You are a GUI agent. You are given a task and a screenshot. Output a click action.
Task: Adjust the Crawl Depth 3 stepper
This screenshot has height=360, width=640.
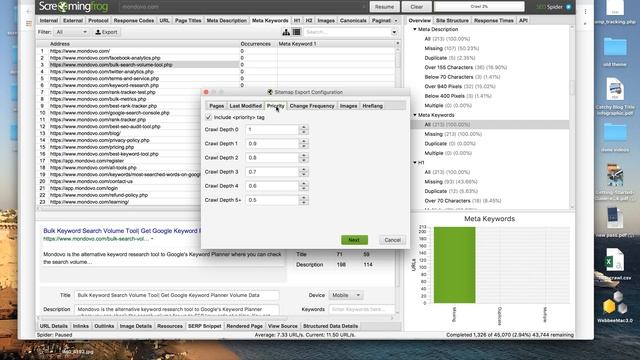coord(303,172)
